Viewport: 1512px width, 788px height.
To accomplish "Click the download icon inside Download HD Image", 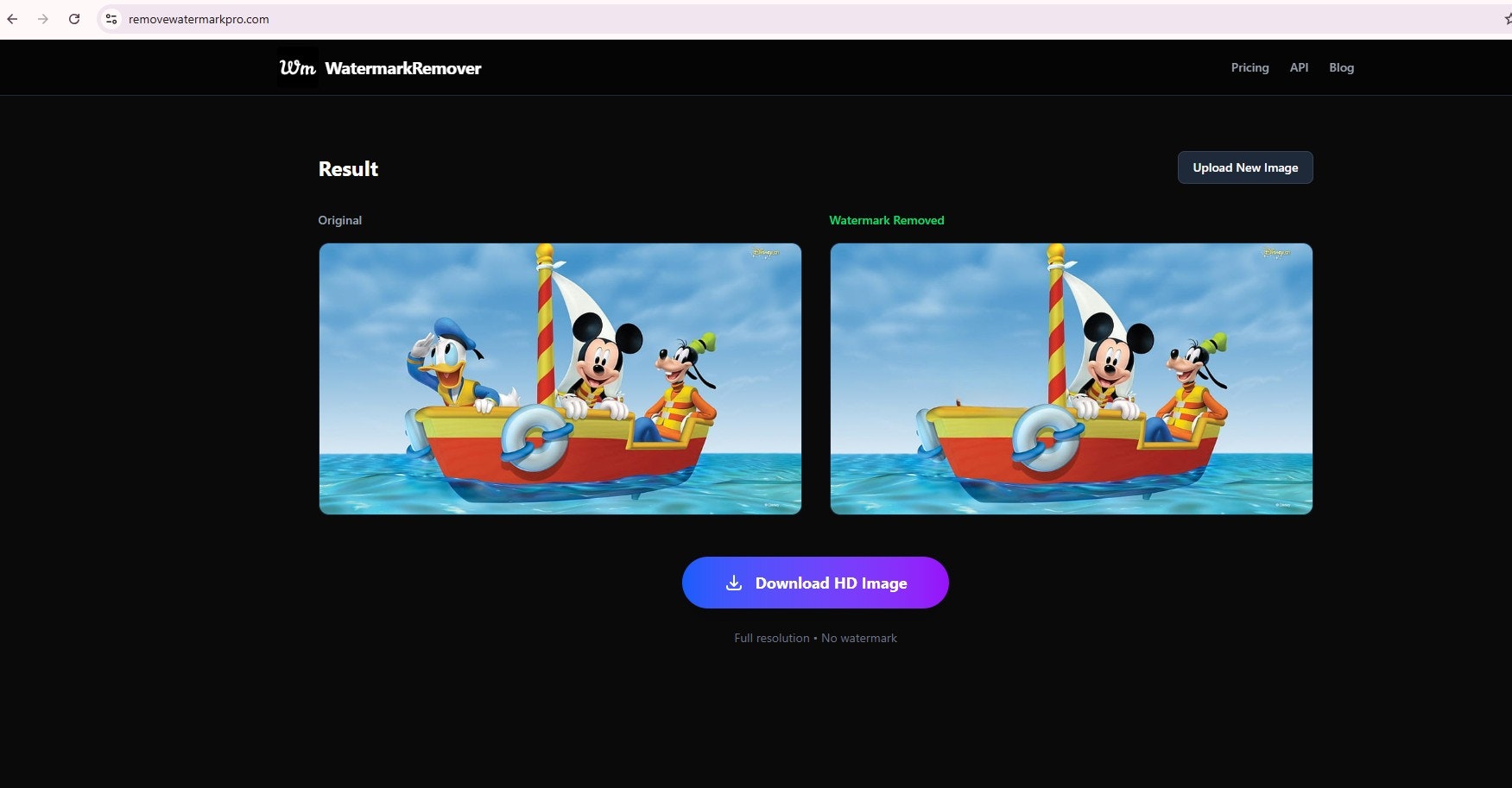I will (735, 583).
